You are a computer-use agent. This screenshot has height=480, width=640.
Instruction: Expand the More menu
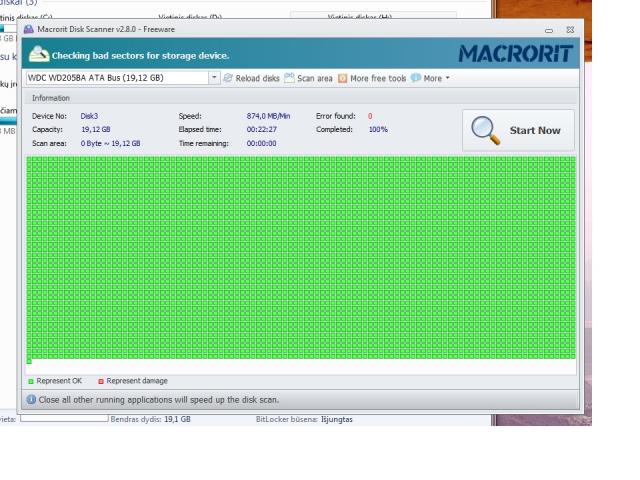(430, 78)
